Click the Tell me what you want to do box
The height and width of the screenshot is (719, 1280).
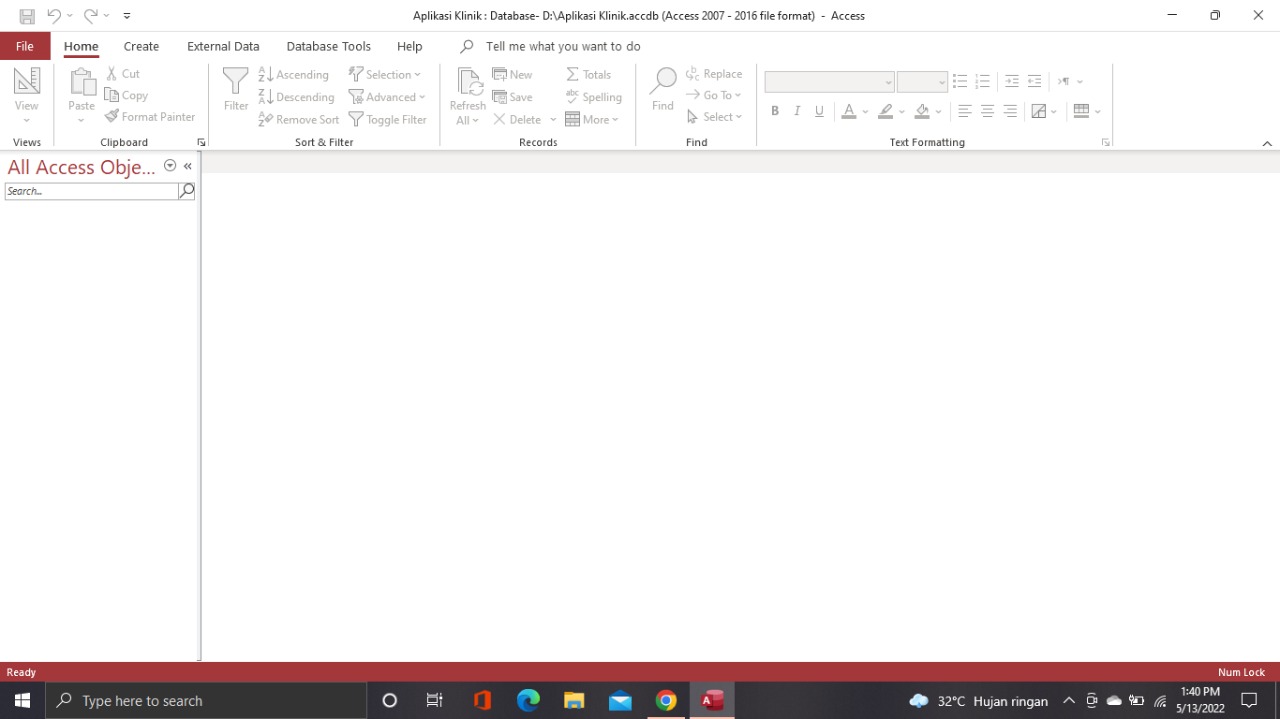563,46
